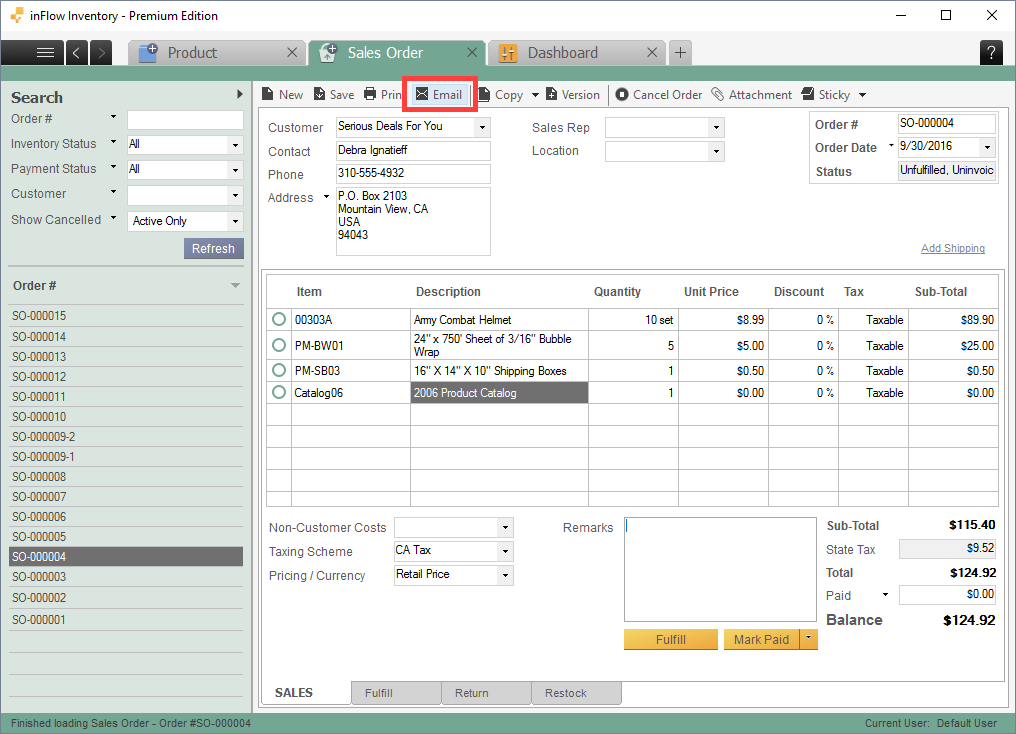
Task: Click the Remarks text box
Action: coord(720,569)
